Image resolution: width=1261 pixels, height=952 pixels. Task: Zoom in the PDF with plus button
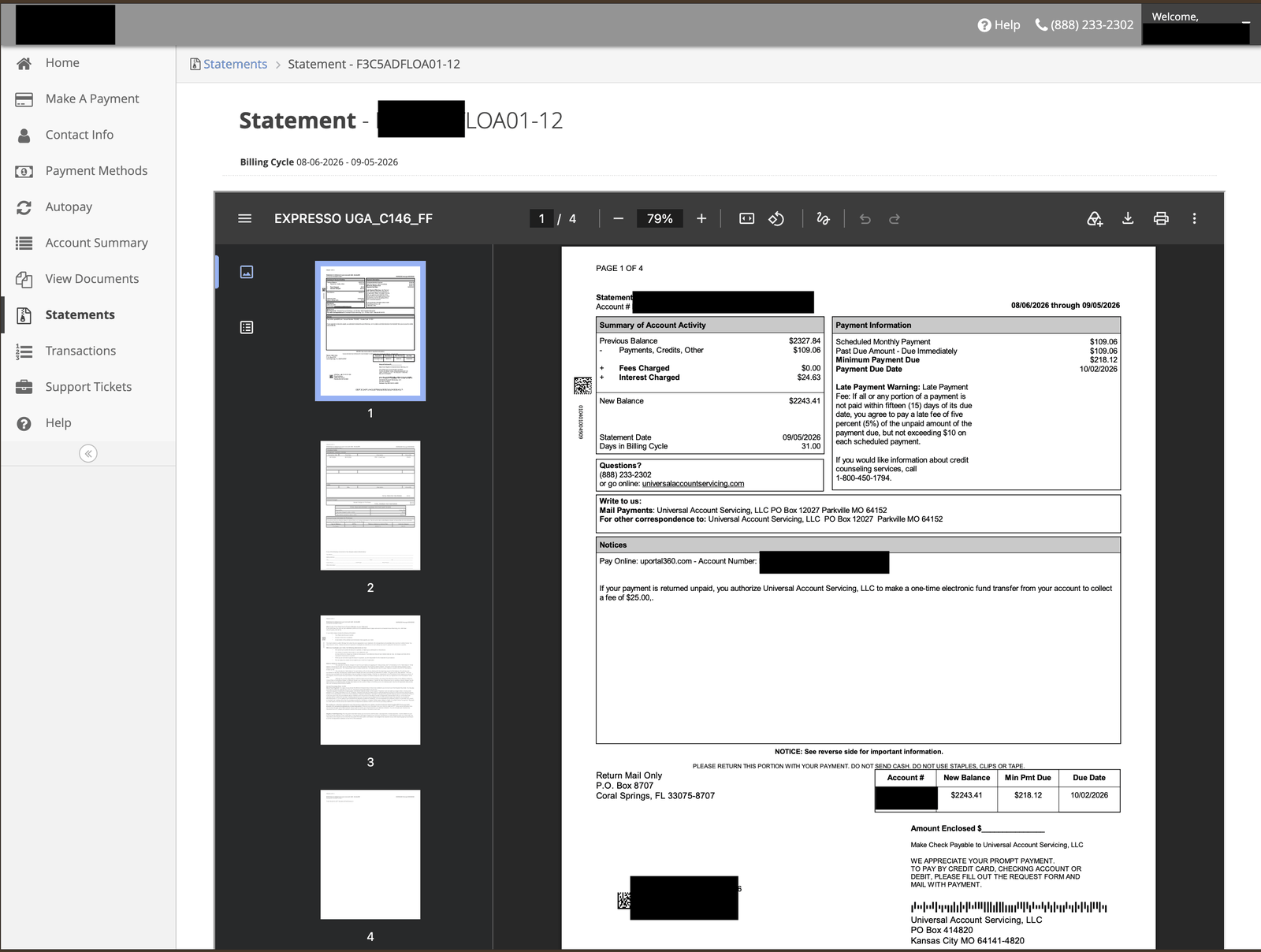701,218
